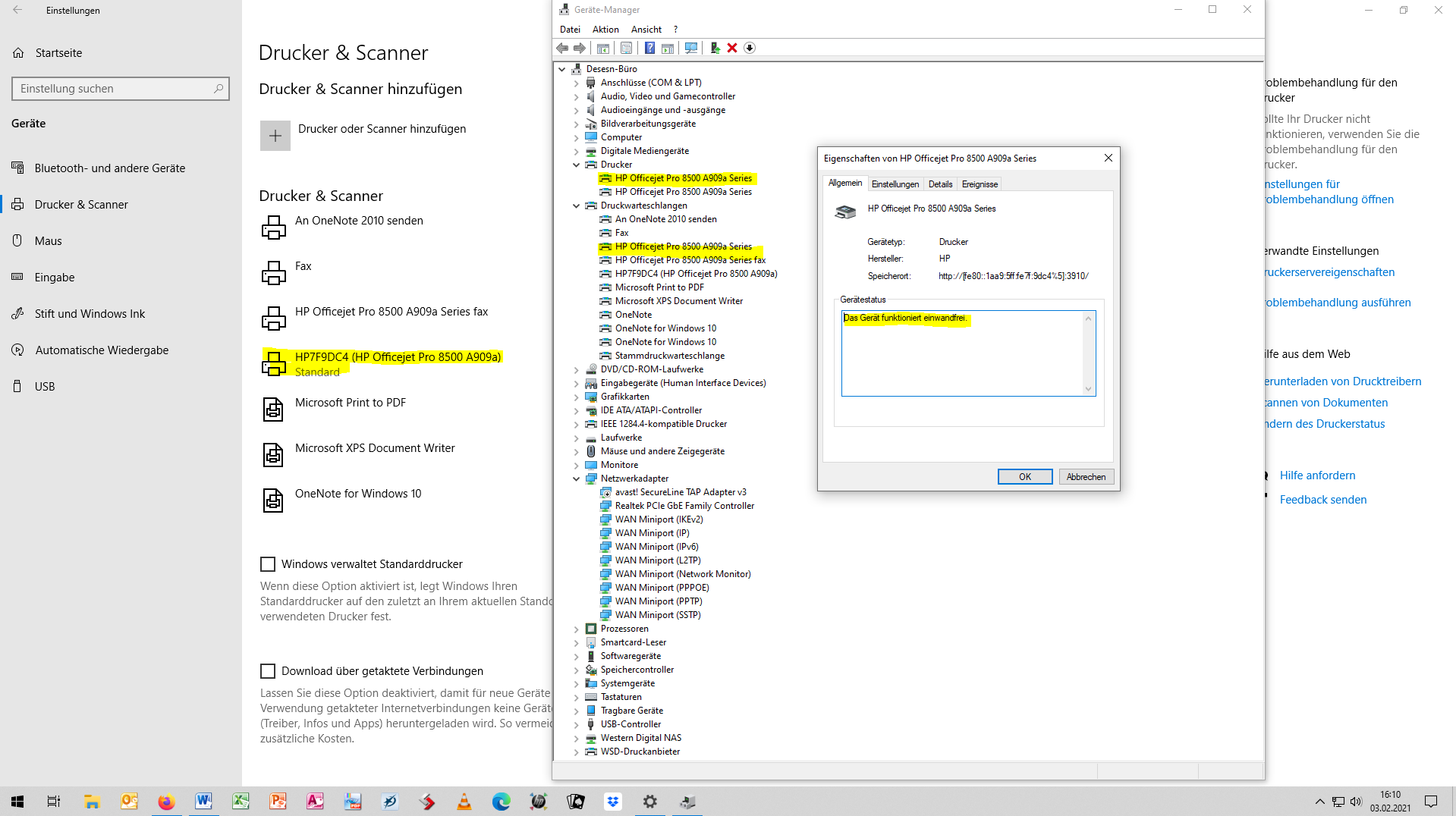Select HP7F9DC4 standard printer in Settings list
This screenshot has width=1456, height=816.
pyautogui.click(x=383, y=364)
